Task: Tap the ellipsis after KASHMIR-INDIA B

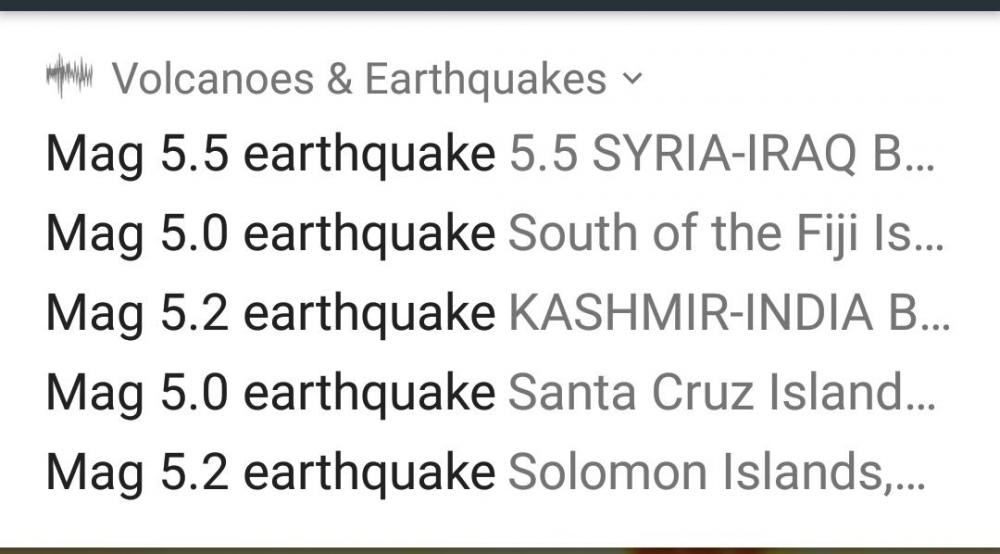Action: click(935, 320)
